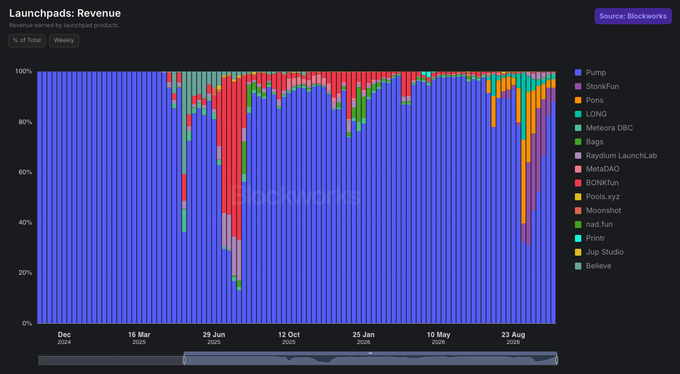Click the 25 Jan 2026 x-axis label
The width and height of the screenshot is (680, 374).
363,338
